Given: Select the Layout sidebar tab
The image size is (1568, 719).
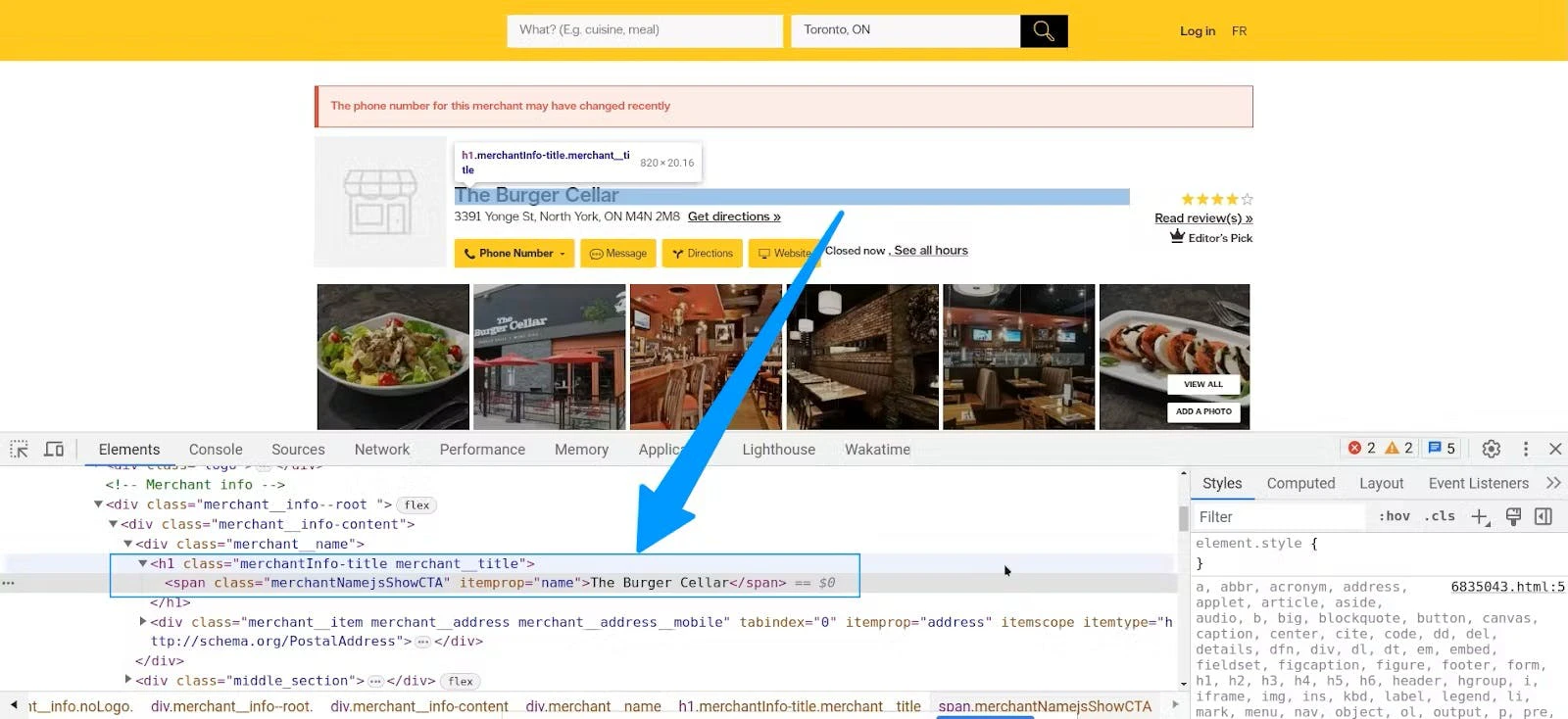Looking at the screenshot, I should pos(1382,483).
